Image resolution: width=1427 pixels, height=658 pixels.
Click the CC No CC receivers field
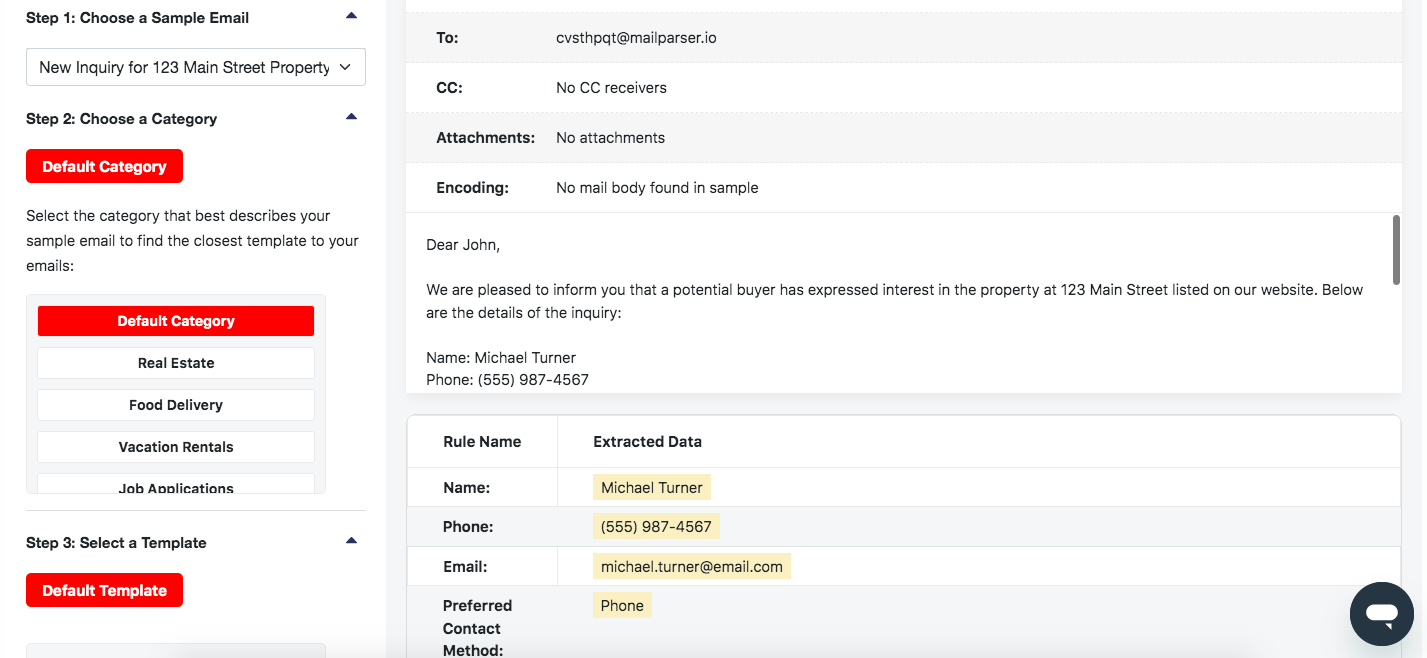click(611, 88)
